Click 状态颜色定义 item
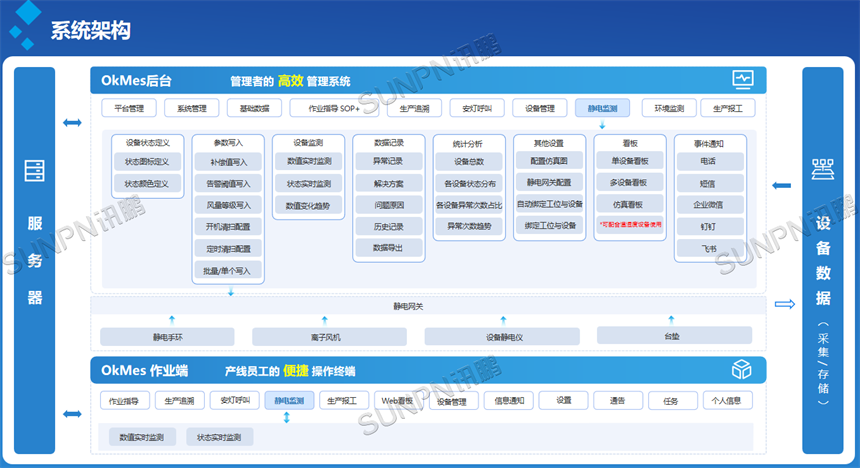 coord(148,183)
